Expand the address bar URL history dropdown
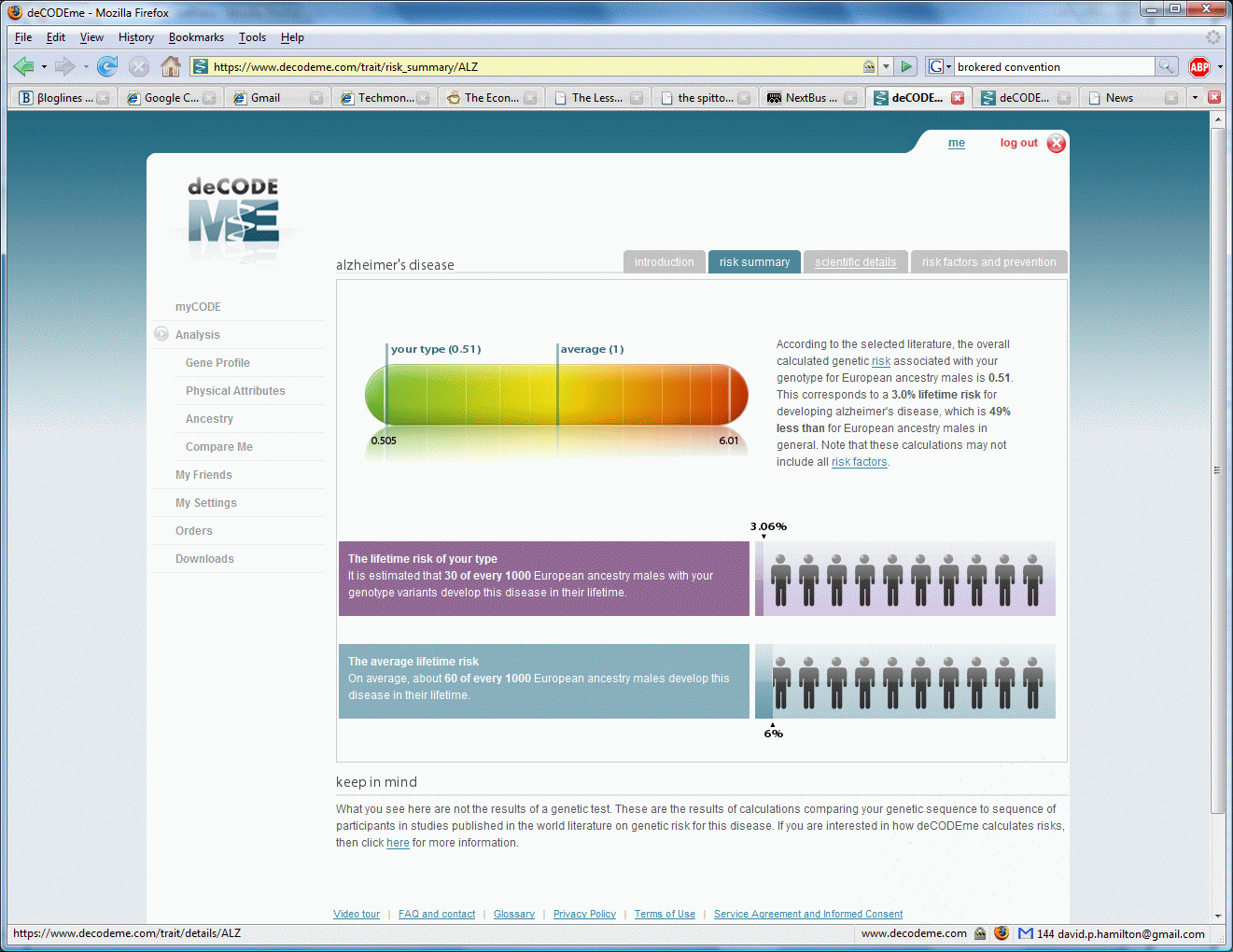Image resolution: width=1233 pixels, height=952 pixels. click(x=886, y=66)
